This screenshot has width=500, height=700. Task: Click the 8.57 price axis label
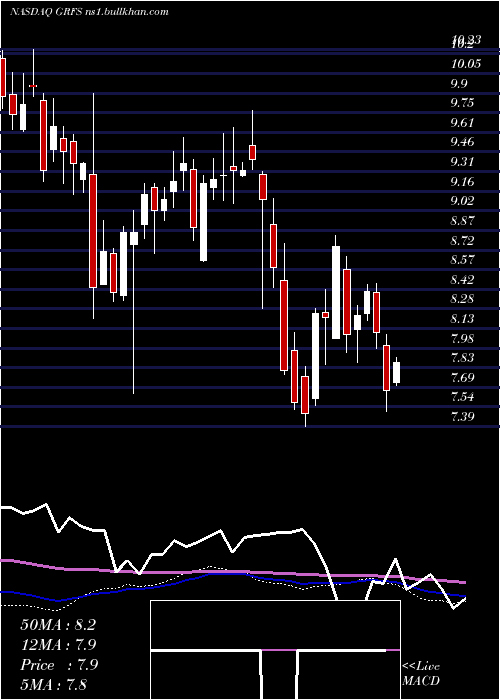pos(462,260)
